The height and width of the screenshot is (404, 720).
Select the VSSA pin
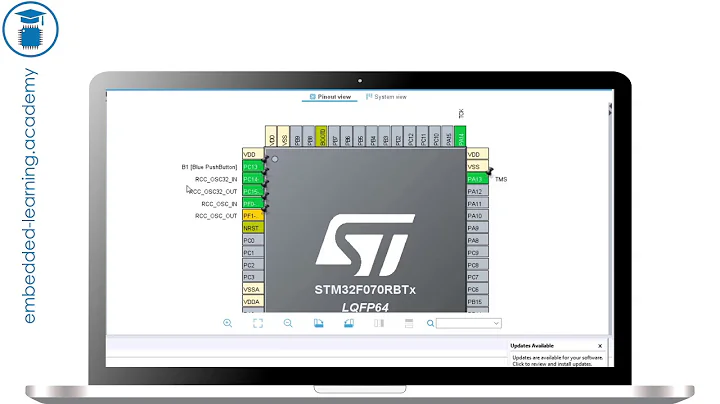[x=253, y=289]
